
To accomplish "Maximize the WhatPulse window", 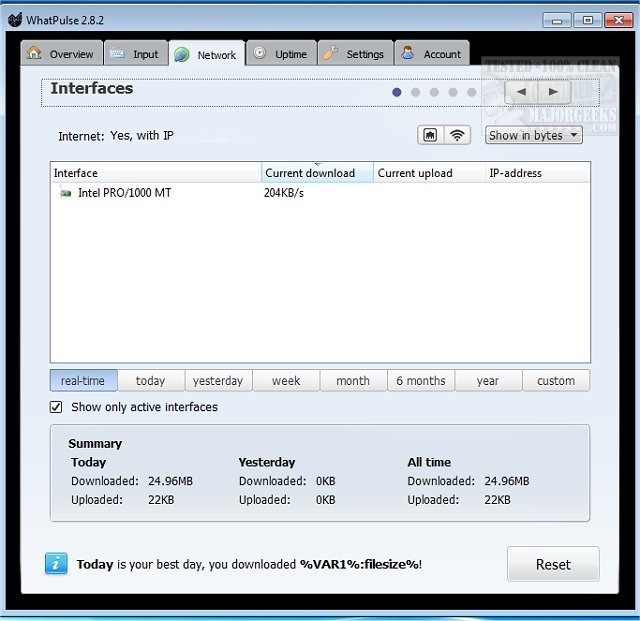I will pos(587,20).
